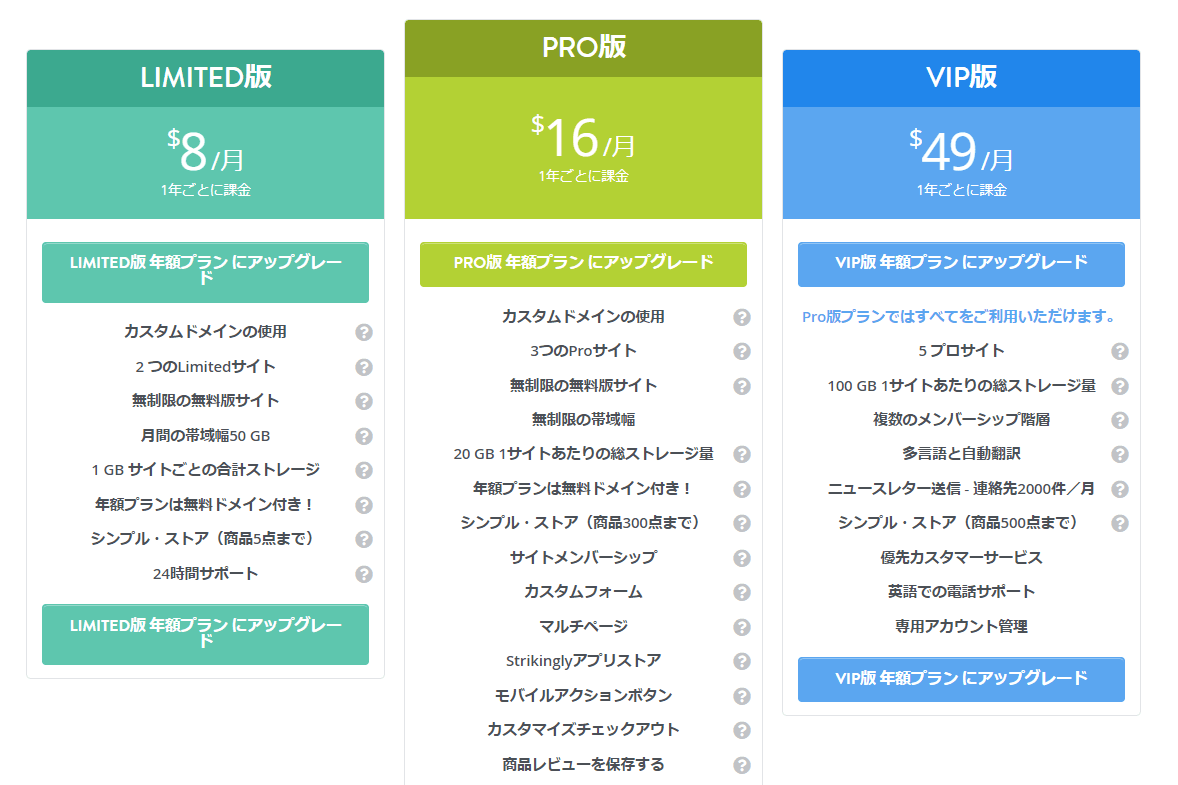Click the top LIMITED版 年額プラン upgrade button
The height and width of the screenshot is (785, 1178).
[204, 272]
